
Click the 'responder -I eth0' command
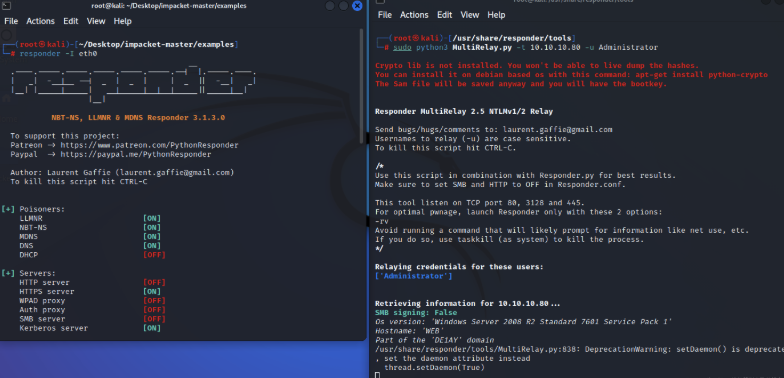point(58,54)
